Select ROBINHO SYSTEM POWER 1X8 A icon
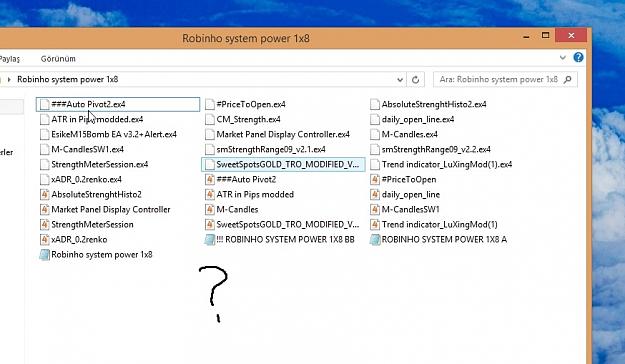The width and height of the screenshot is (625, 364). tap(375, 240)
